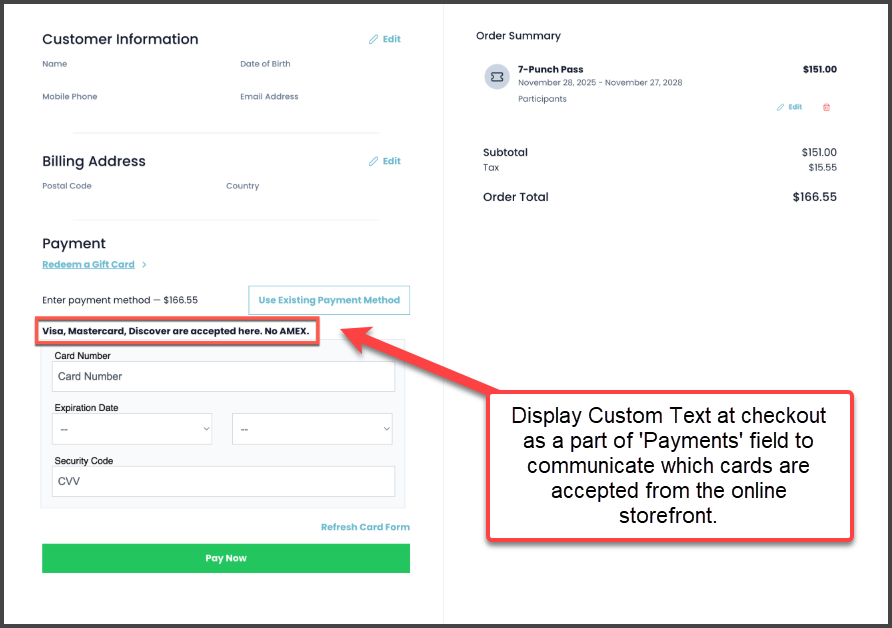Click the pencil icon beside Billing Address
Image resolution: width=892 pixels, height=628 pixels.
tap(374, 161)
